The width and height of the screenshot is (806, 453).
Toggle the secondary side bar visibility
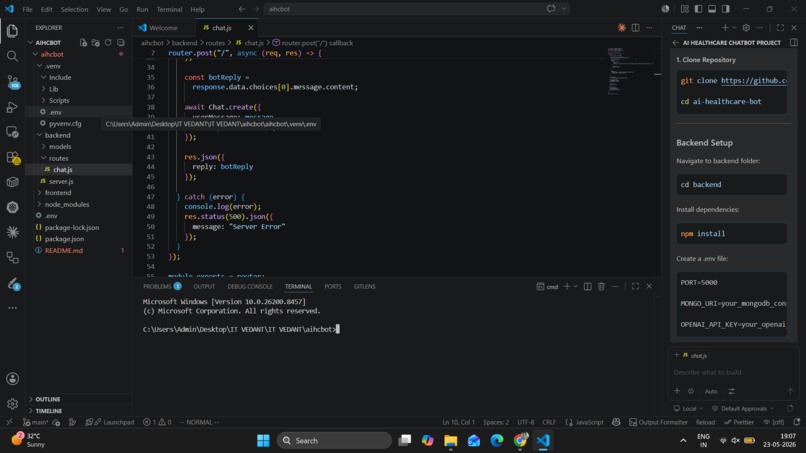(x=726, y=9)
